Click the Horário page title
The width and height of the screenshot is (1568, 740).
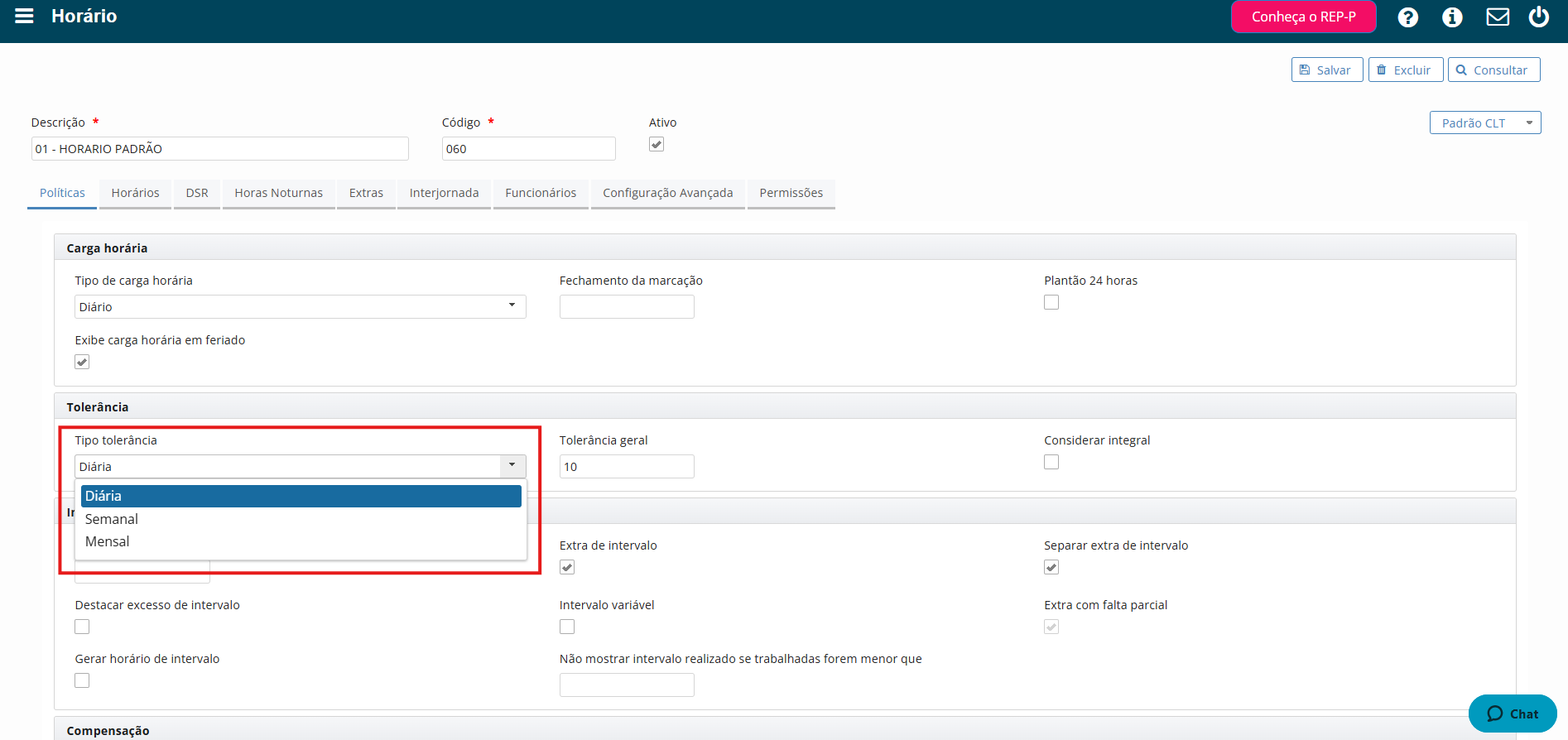(x=84, y=16)
